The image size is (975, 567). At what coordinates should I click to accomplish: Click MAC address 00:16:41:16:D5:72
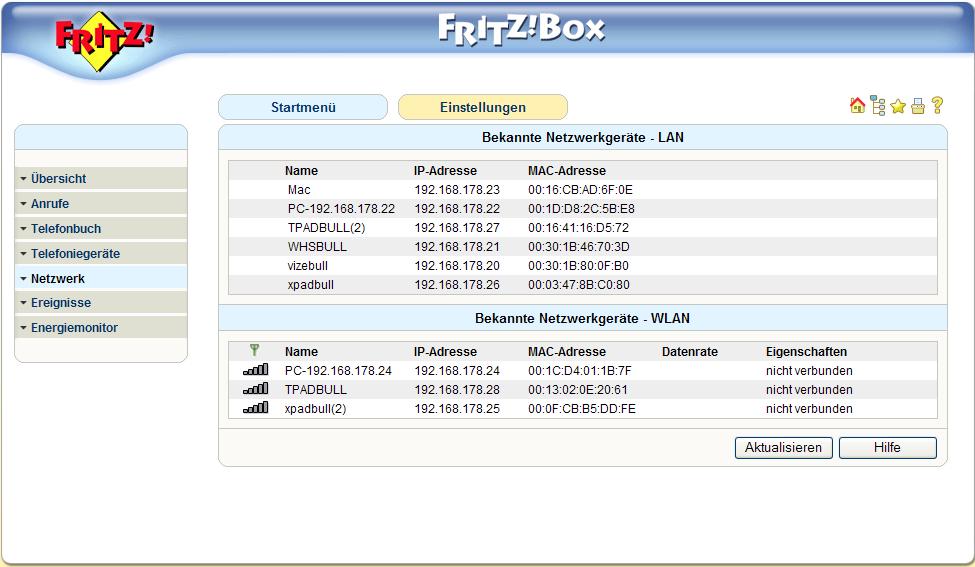click(x=578, y=228)
